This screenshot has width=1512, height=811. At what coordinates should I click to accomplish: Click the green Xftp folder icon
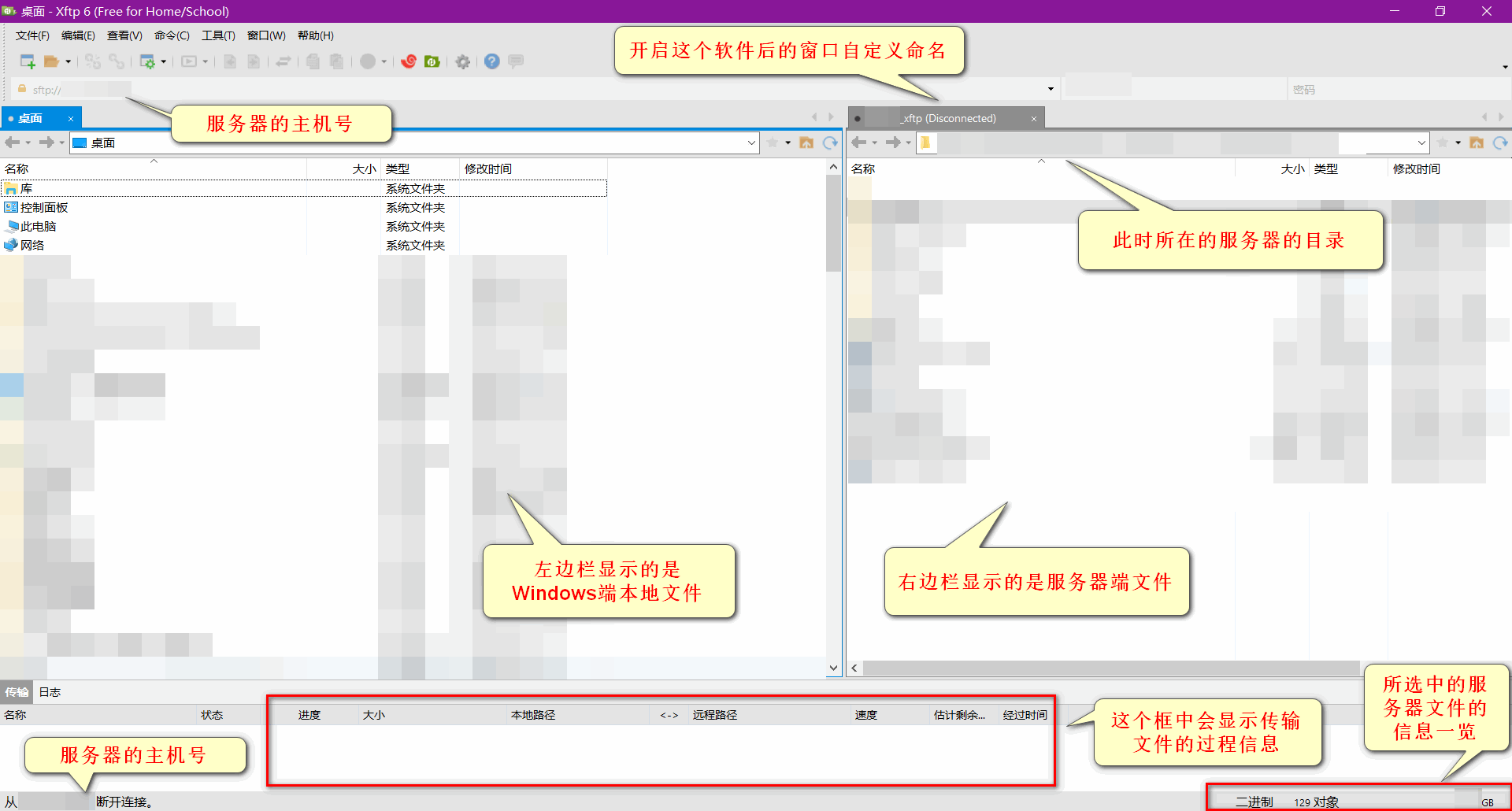tap(432, 61)
